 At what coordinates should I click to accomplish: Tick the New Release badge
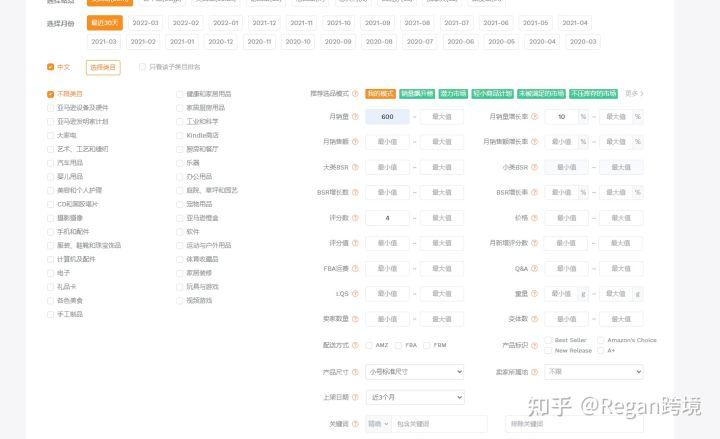pos(548,350)
